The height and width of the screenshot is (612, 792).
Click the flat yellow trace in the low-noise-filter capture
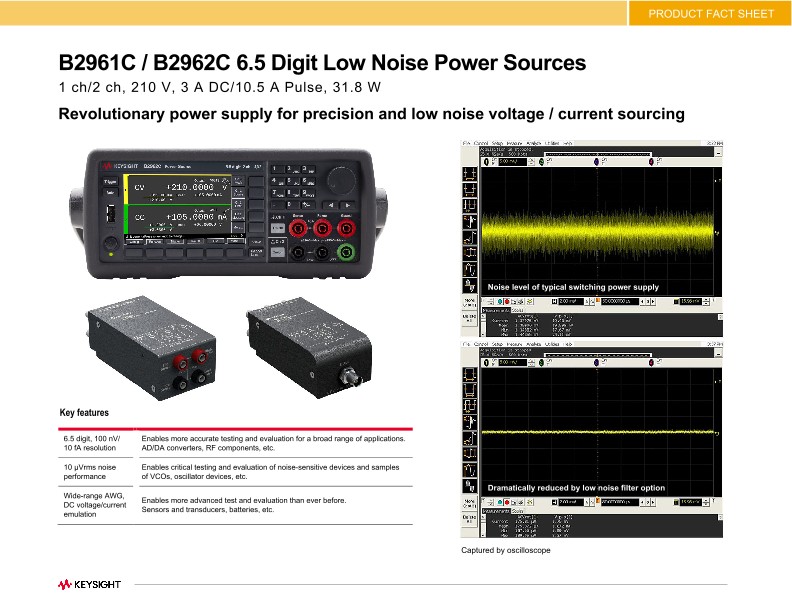[598, 432]
